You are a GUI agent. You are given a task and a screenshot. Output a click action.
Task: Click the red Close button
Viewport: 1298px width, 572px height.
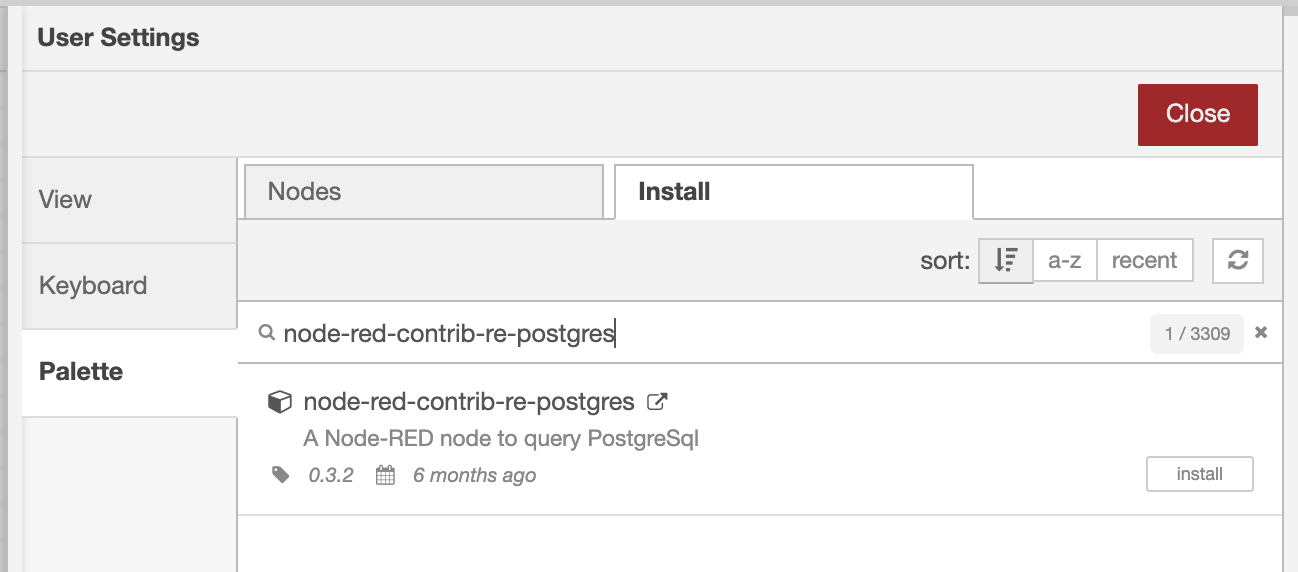click(1197, 114)
